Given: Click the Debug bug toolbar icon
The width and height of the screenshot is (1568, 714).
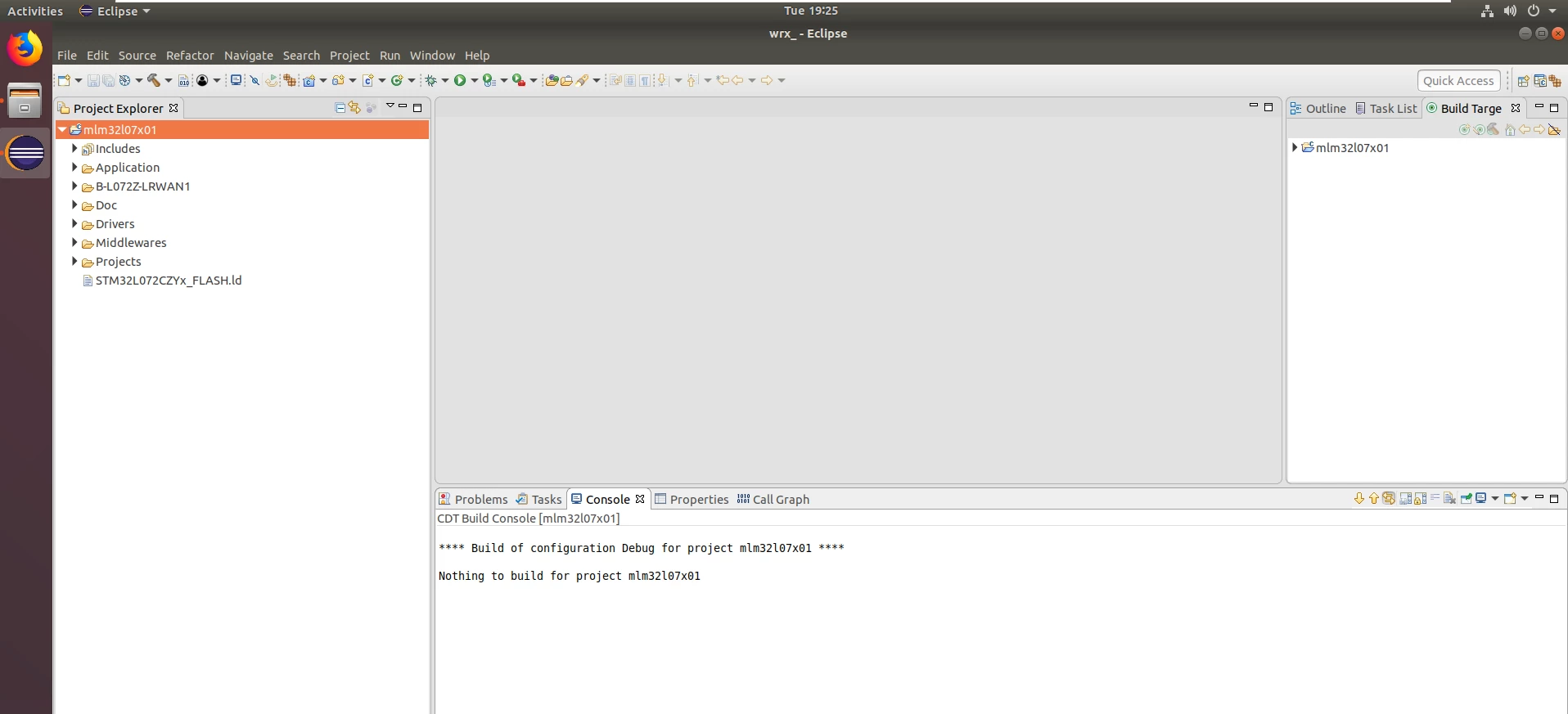Looking at the screenshot, I should pos(430,80).
